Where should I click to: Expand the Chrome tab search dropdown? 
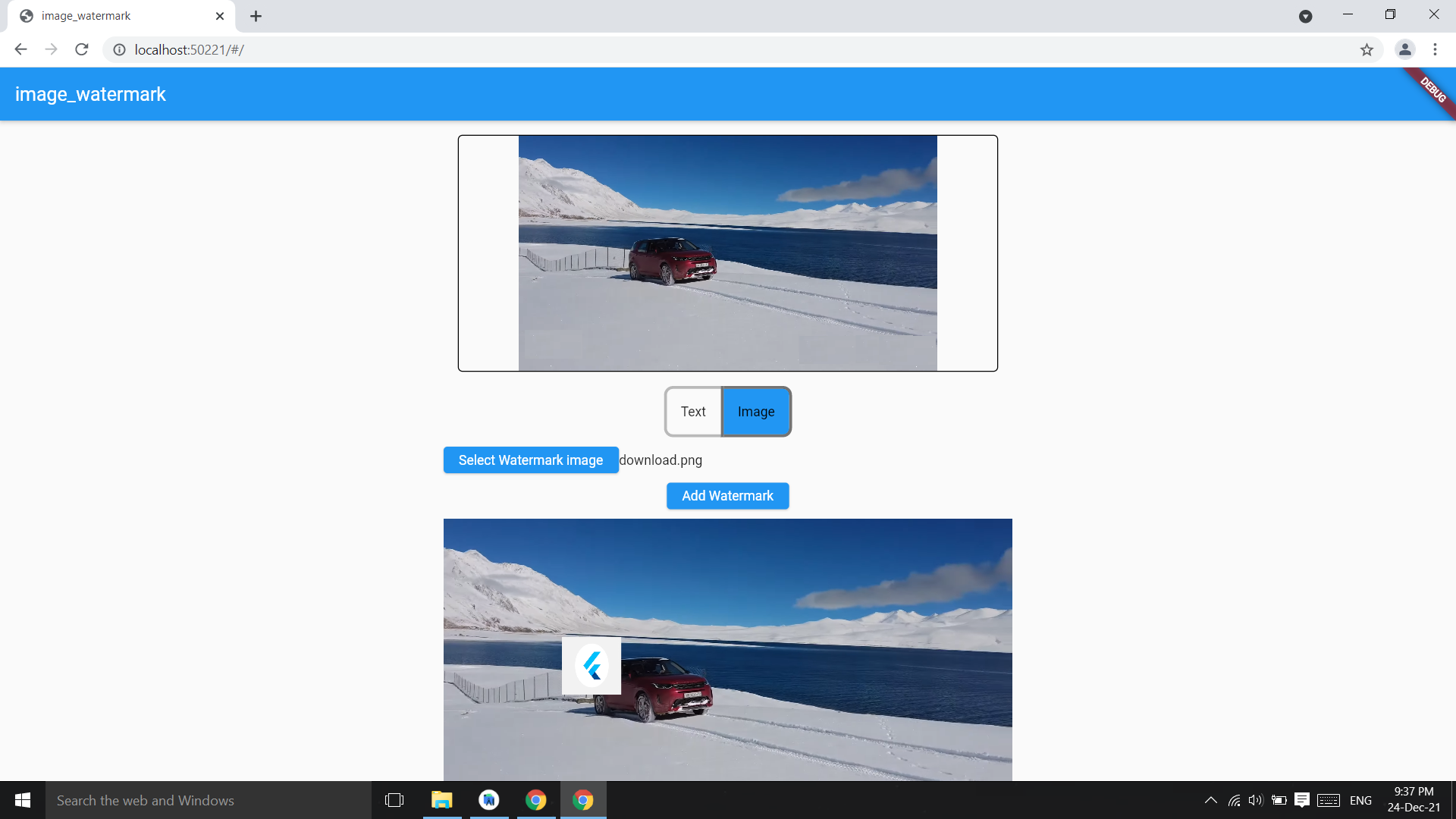(1305, 16)
